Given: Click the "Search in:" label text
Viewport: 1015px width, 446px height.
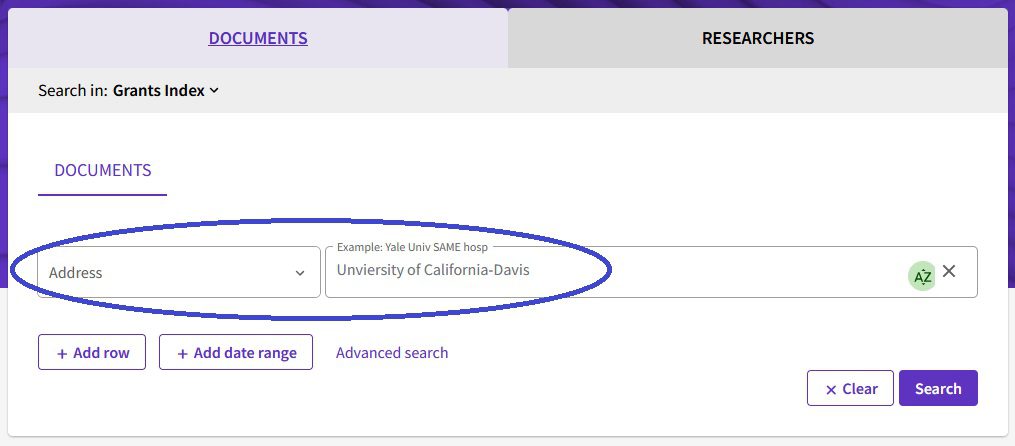Looking at the screenshot, I should [72, 91].
